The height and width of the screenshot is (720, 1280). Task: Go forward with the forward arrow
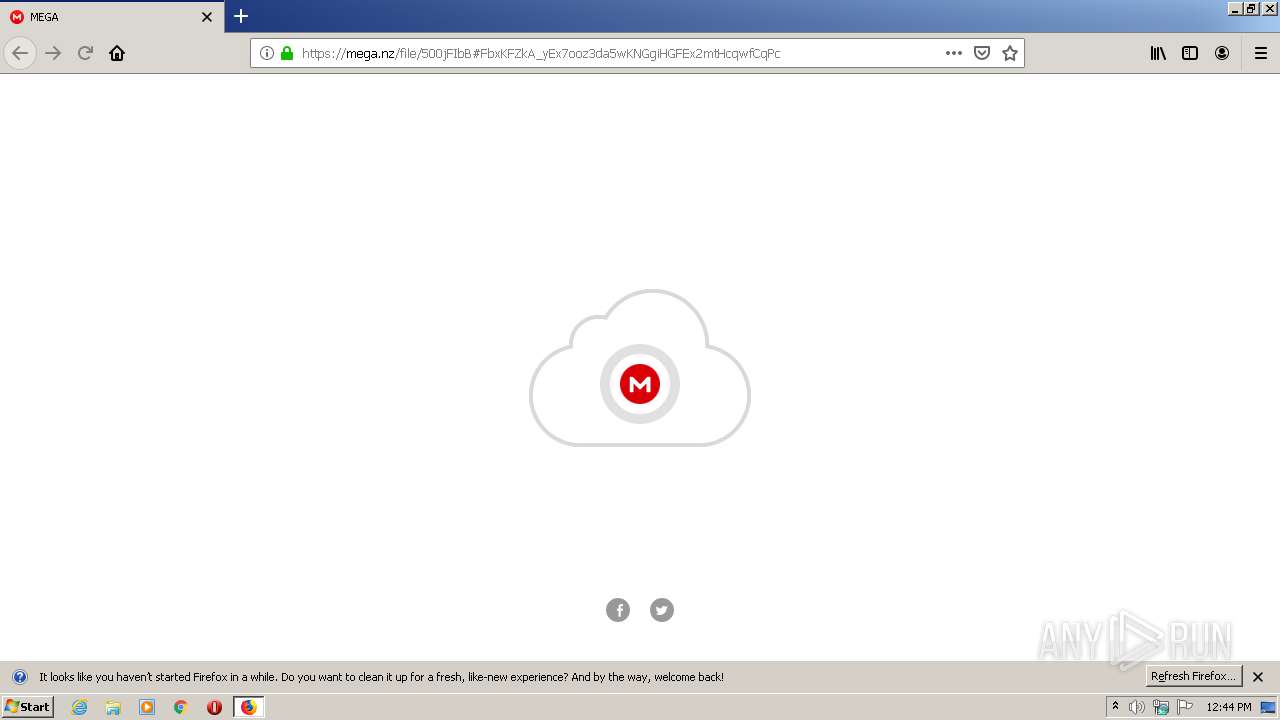tap(53, 53)
